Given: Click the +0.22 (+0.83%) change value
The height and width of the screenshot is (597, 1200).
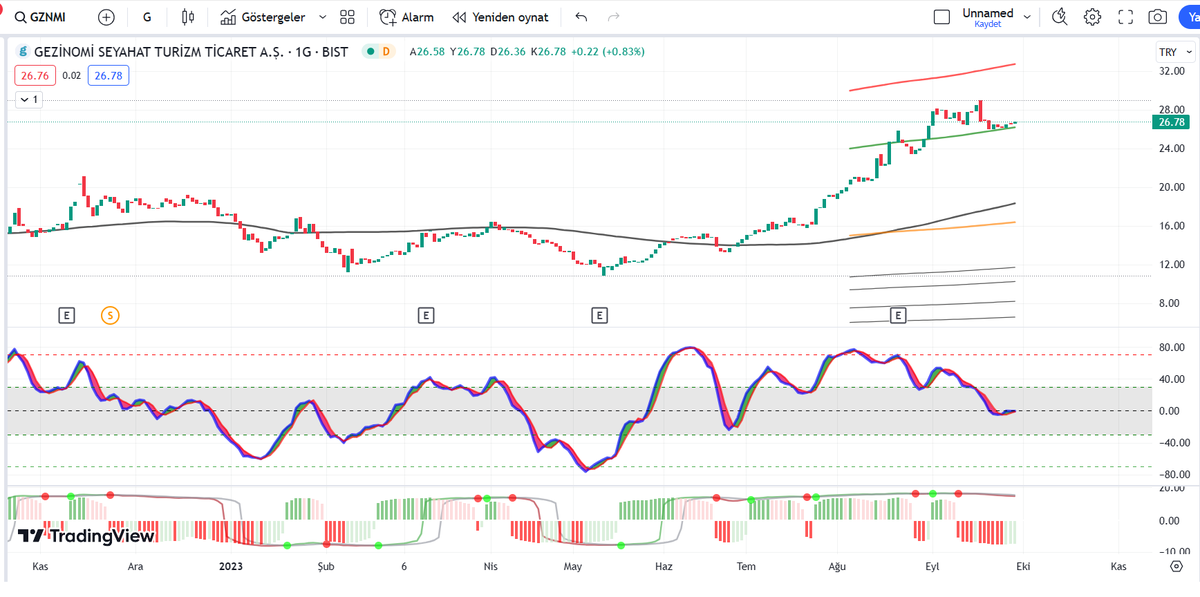Looking at the screenshot, I should pos(608,52).
